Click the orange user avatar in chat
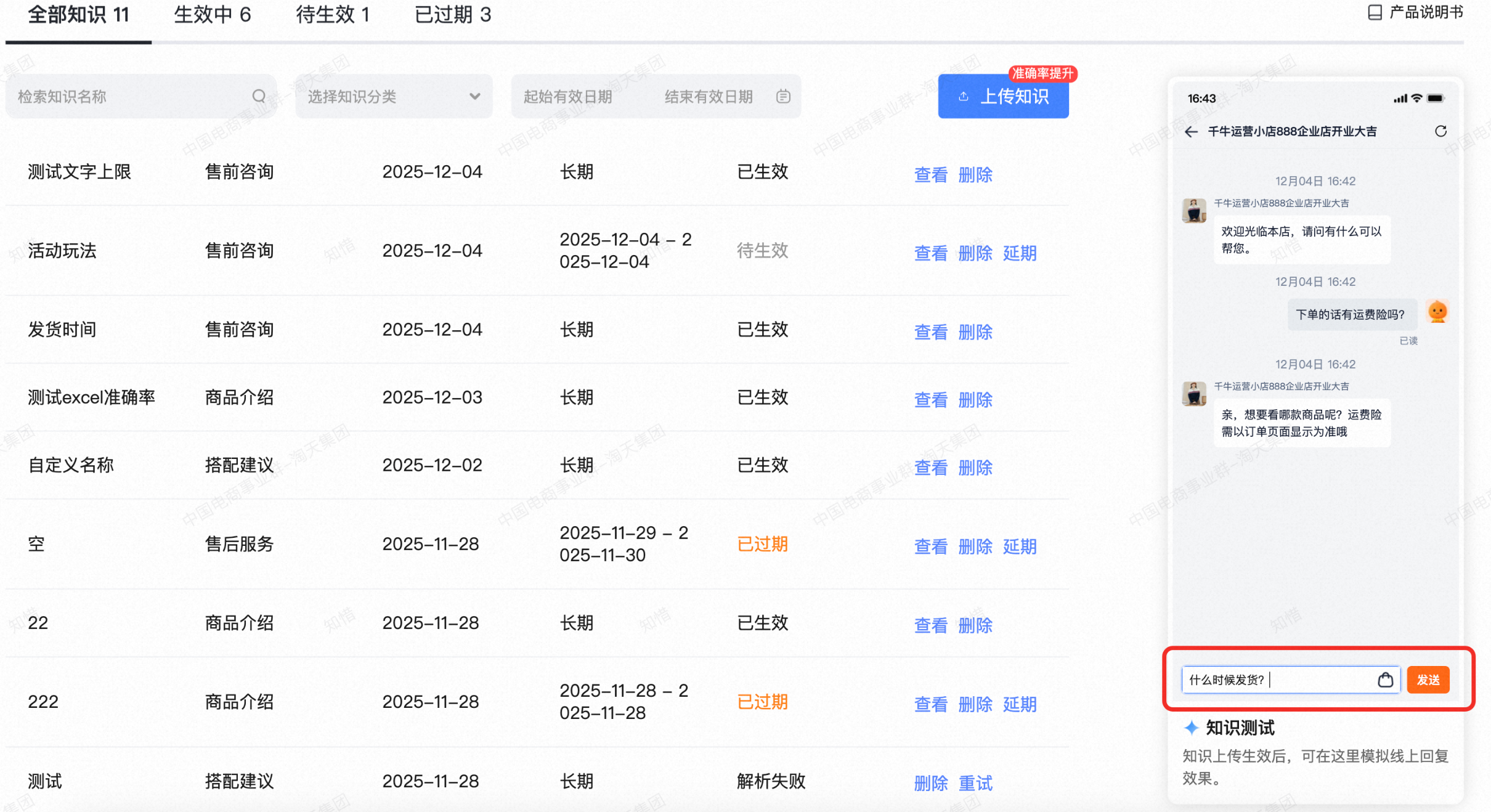 (x=1437, y=312)
